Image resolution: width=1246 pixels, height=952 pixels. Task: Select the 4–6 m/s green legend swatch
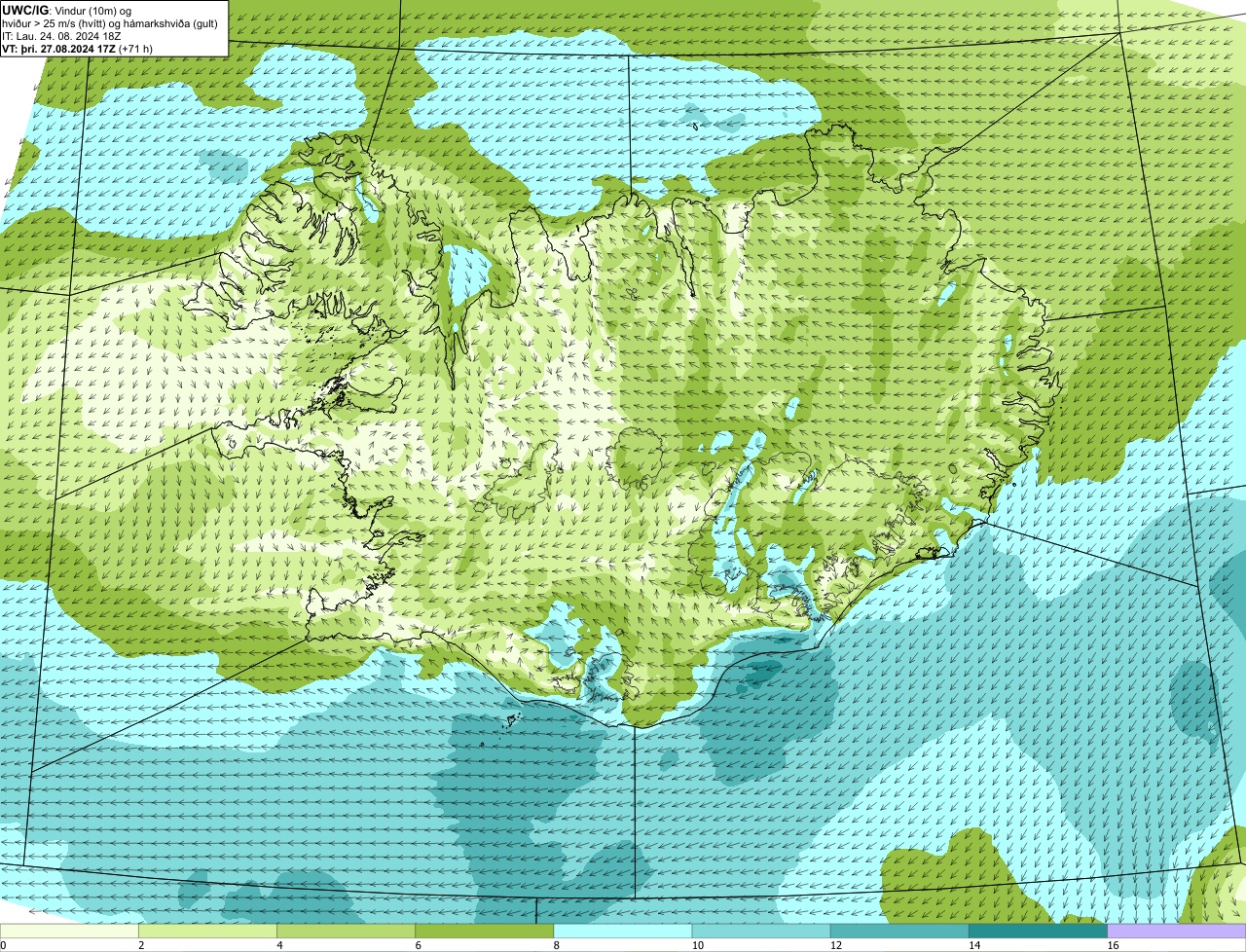coord(346,931)
